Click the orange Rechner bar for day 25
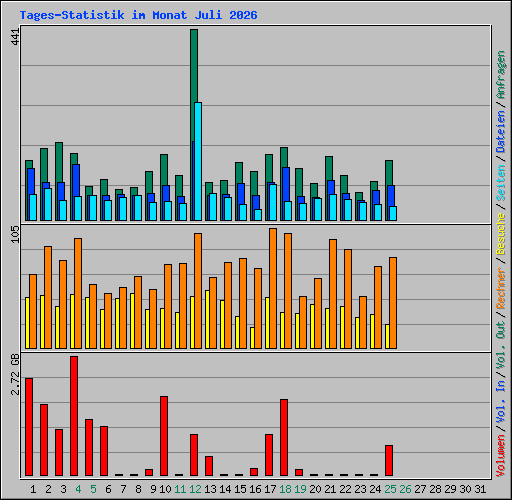This screenshot has width=512, height=500. [393, 303]
